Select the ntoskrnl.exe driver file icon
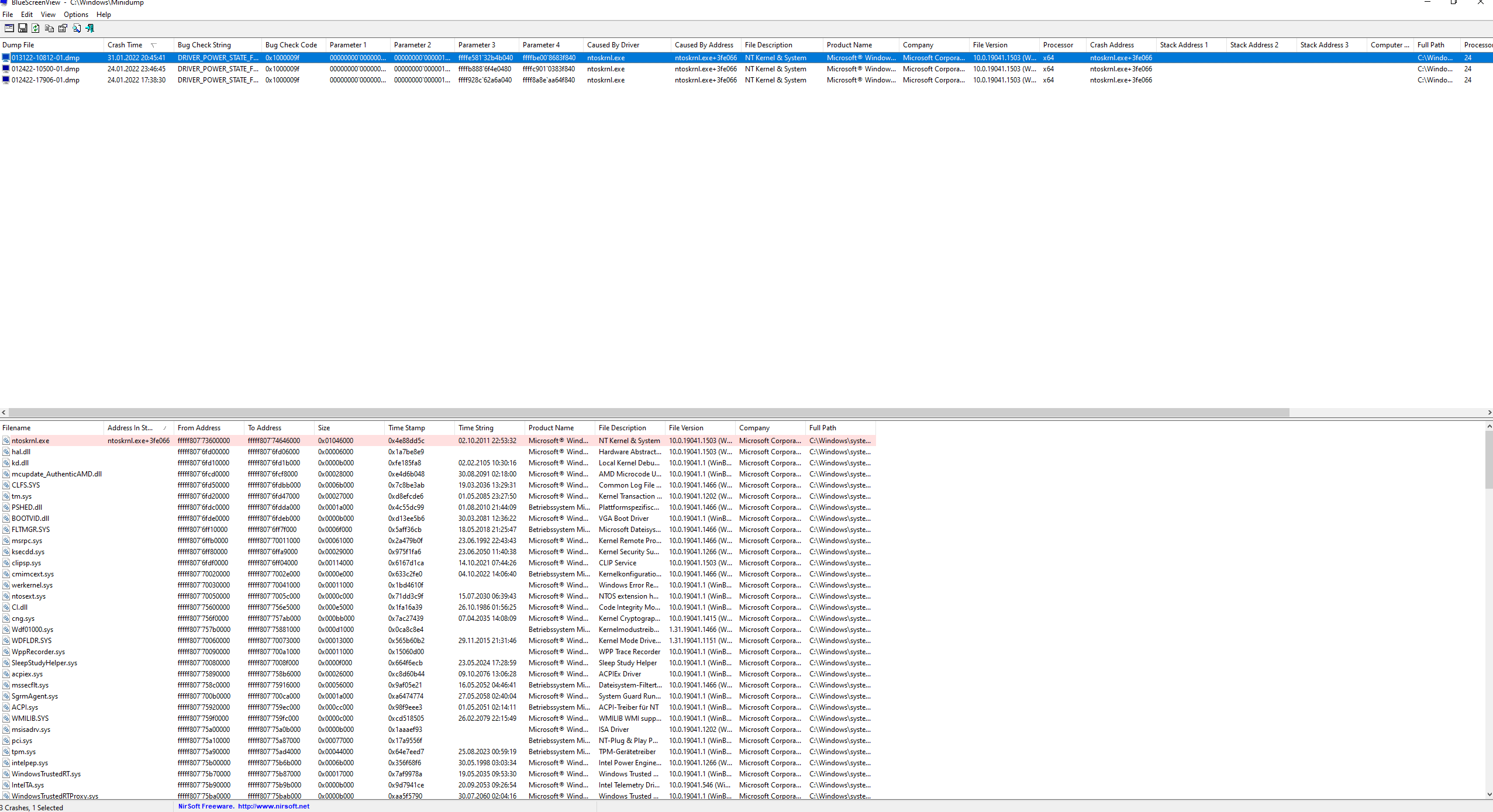This screenshot has height=812, width=1493. [6, 441]
